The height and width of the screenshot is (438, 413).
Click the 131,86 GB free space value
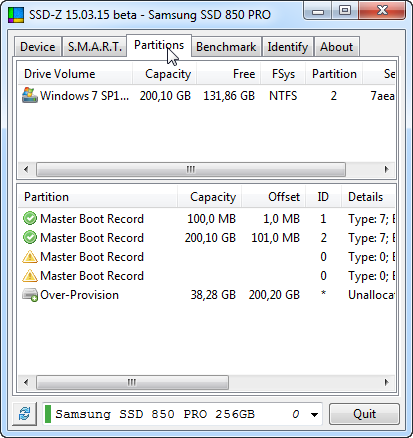click(229, 96)
